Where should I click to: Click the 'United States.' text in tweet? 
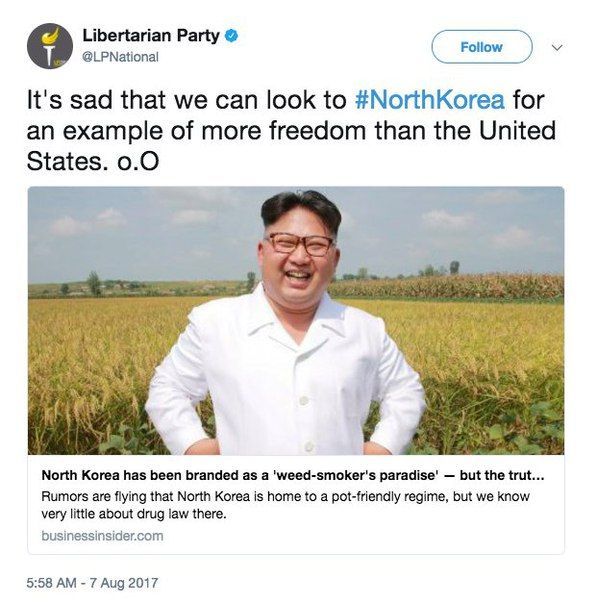coord(292,146)
